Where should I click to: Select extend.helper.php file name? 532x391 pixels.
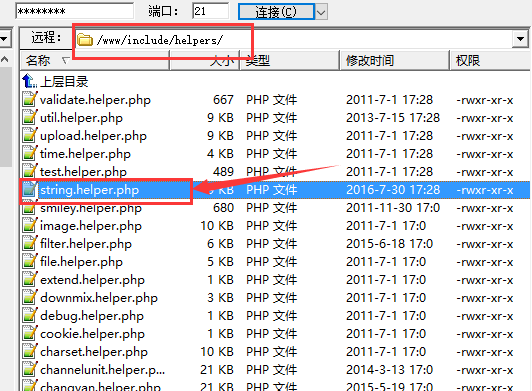92,280
